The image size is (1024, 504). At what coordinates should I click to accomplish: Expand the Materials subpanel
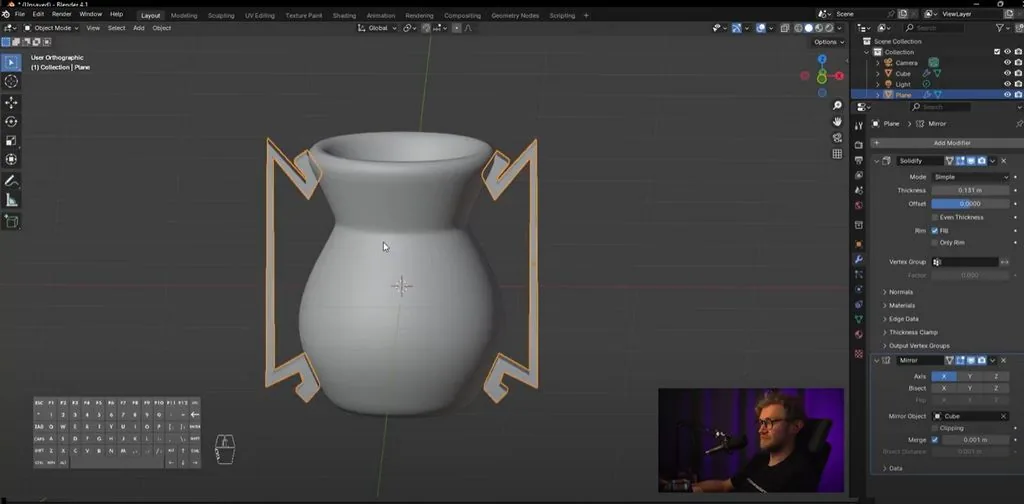point(901,306)
